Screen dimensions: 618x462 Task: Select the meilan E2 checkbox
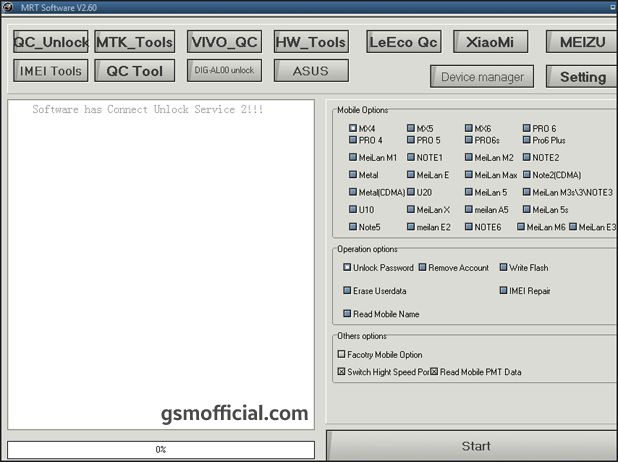coord(411,226)
